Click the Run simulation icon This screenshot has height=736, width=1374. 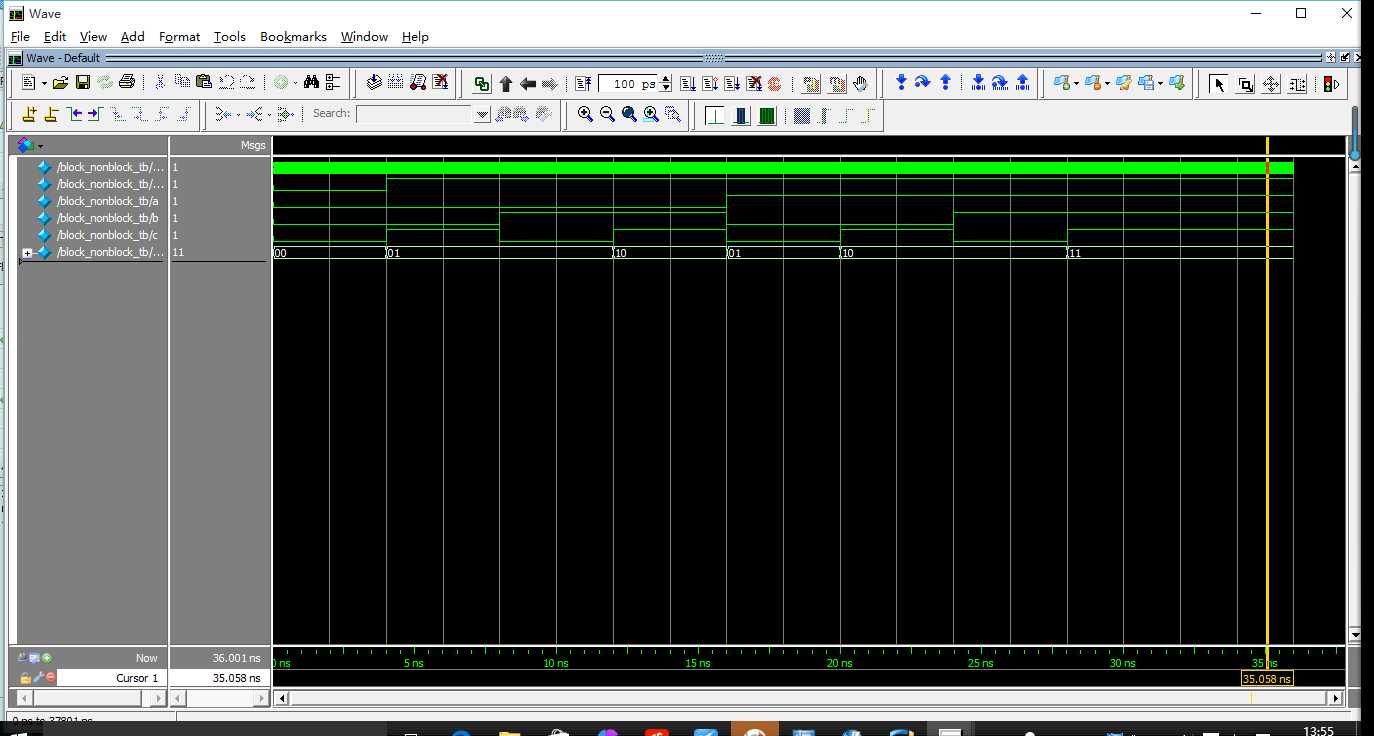pos(688,84)
